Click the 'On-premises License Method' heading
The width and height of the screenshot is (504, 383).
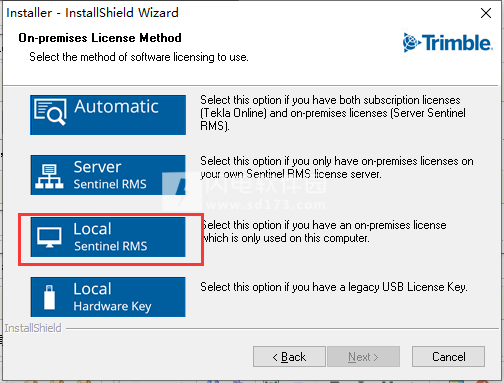[x=100, y=38]
